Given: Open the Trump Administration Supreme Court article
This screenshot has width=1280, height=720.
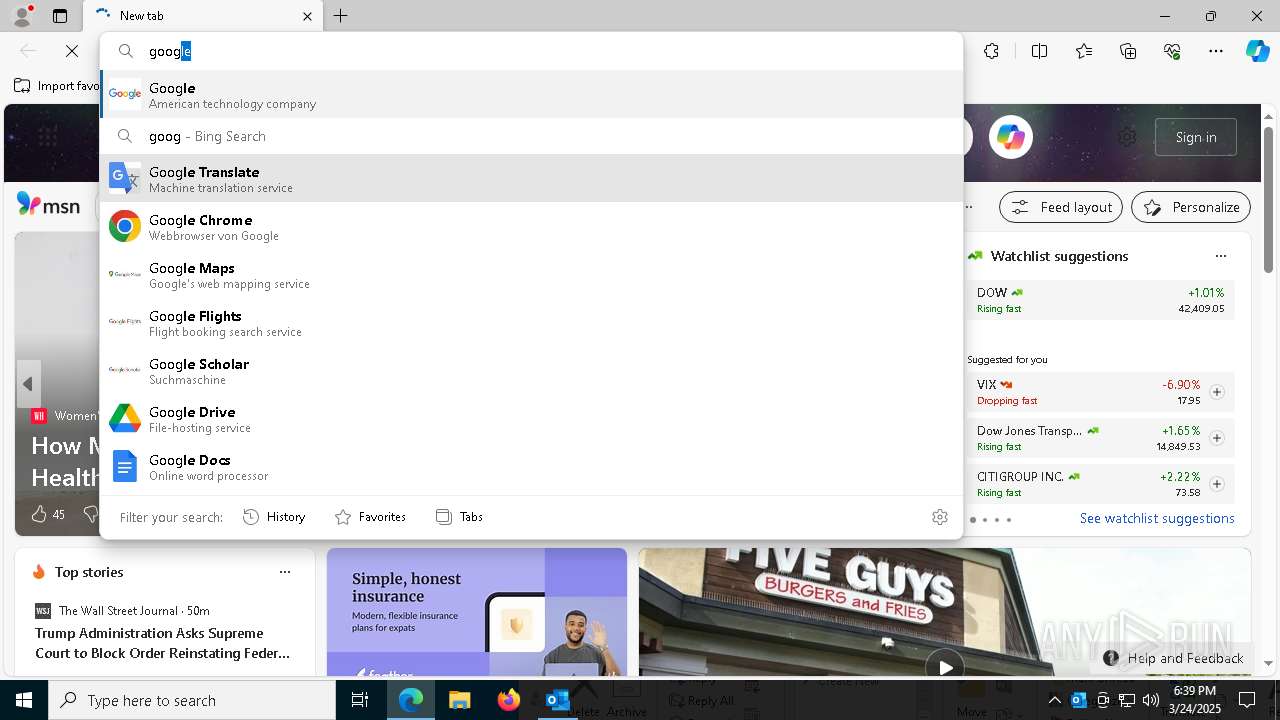Looking at the screenshot, I should [x=163, y=643].
